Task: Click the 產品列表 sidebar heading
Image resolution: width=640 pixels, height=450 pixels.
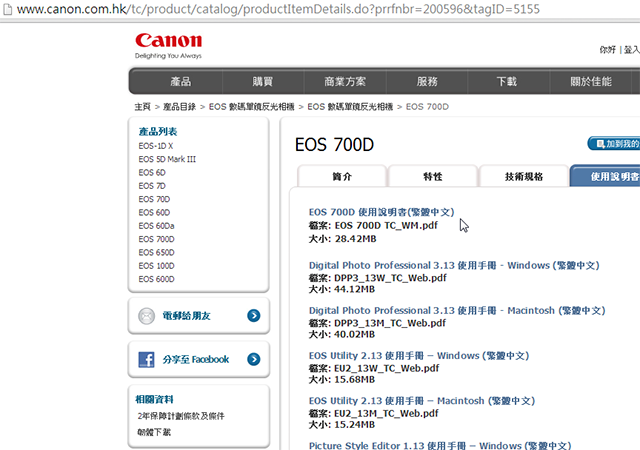Action: [x=158, y=131]
